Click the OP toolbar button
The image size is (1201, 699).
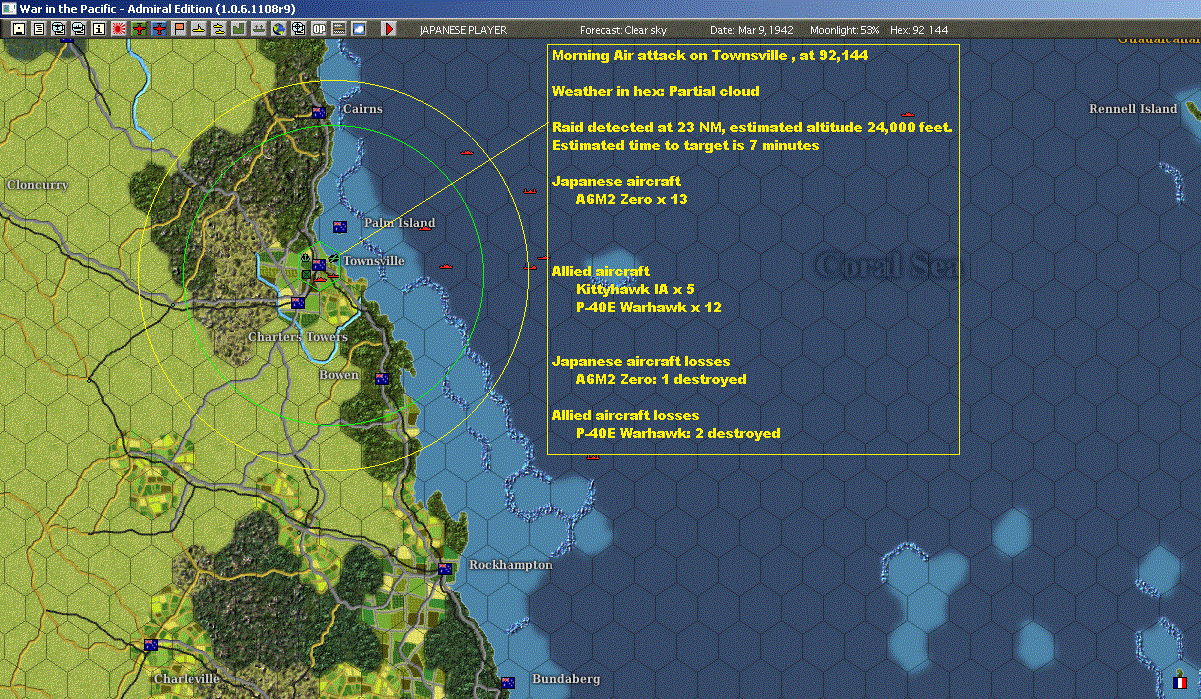point(319,29)
